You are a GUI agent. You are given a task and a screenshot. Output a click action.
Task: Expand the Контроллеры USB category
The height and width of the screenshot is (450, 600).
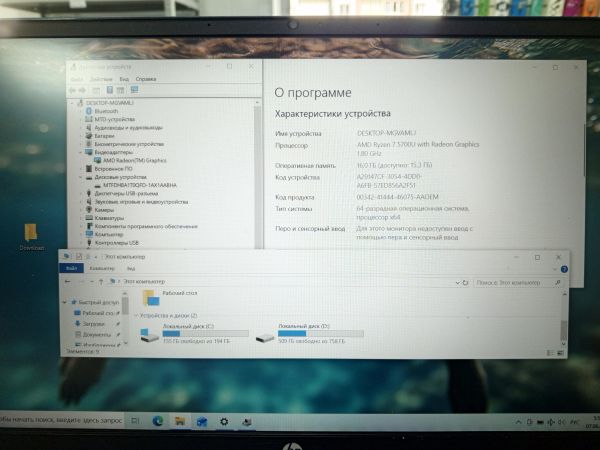[x=81, y=243]
